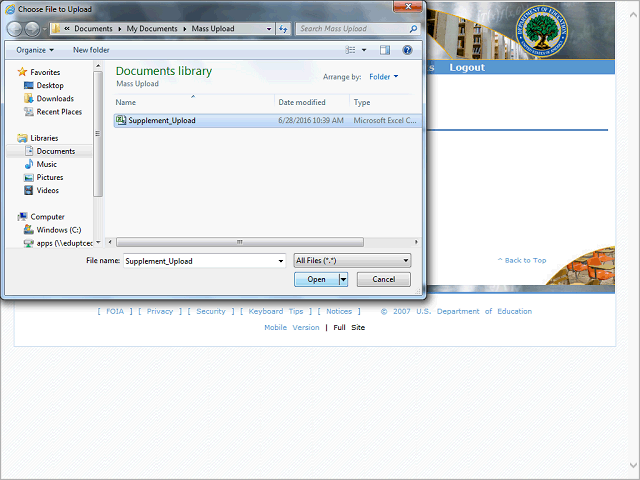Viewport: 640px width, 480px height.
Task: Select the Supplement_Upload file row
Action: pos(268,120)
